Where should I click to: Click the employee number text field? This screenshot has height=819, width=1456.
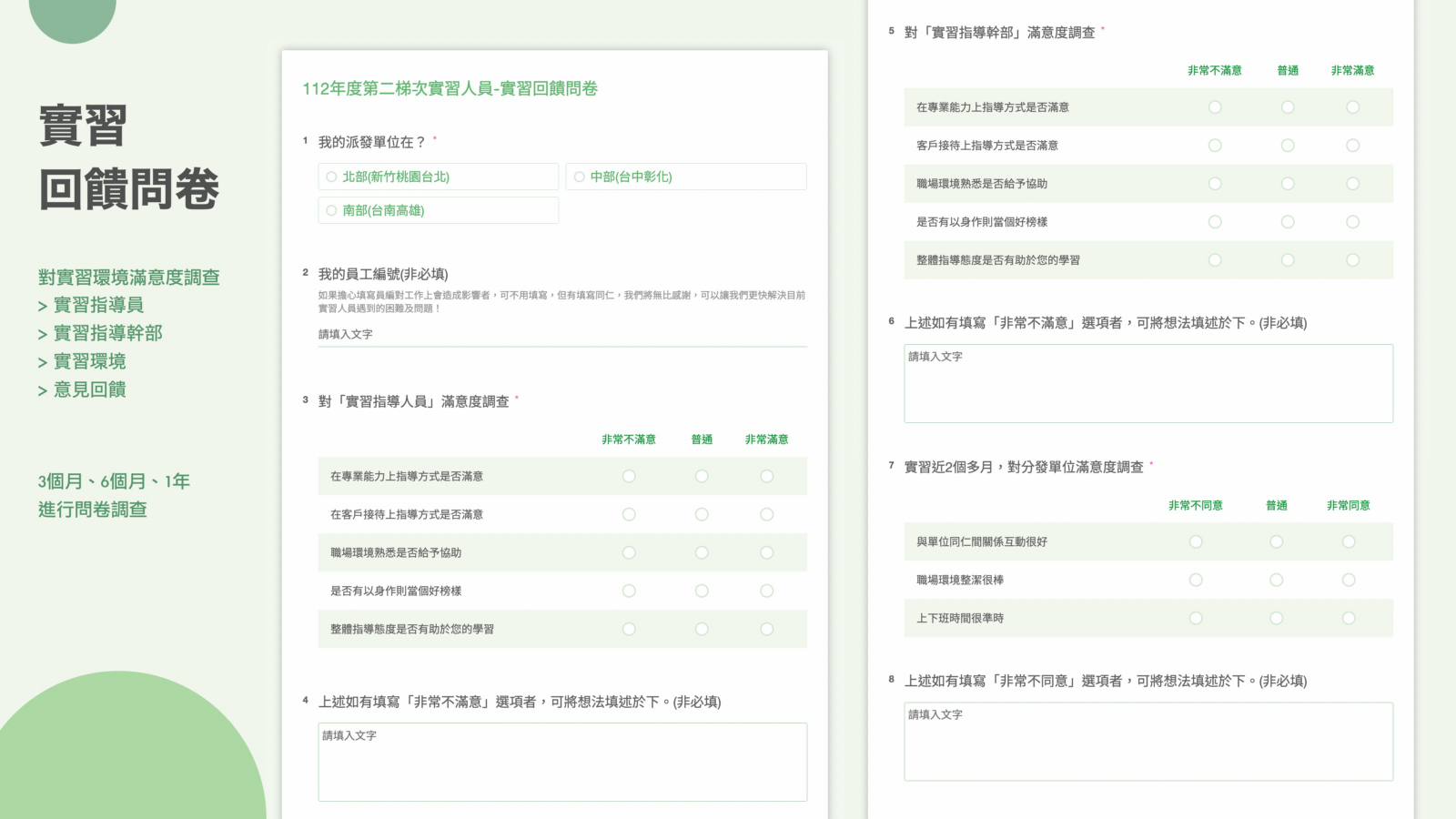point(561,334)
